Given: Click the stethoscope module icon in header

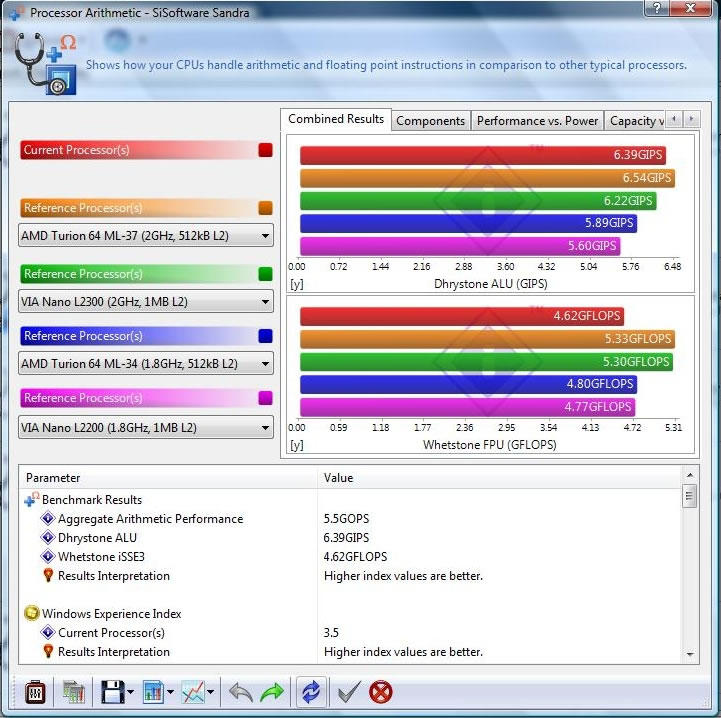Looking at the screenshot, I should click(x=45, y=63).
